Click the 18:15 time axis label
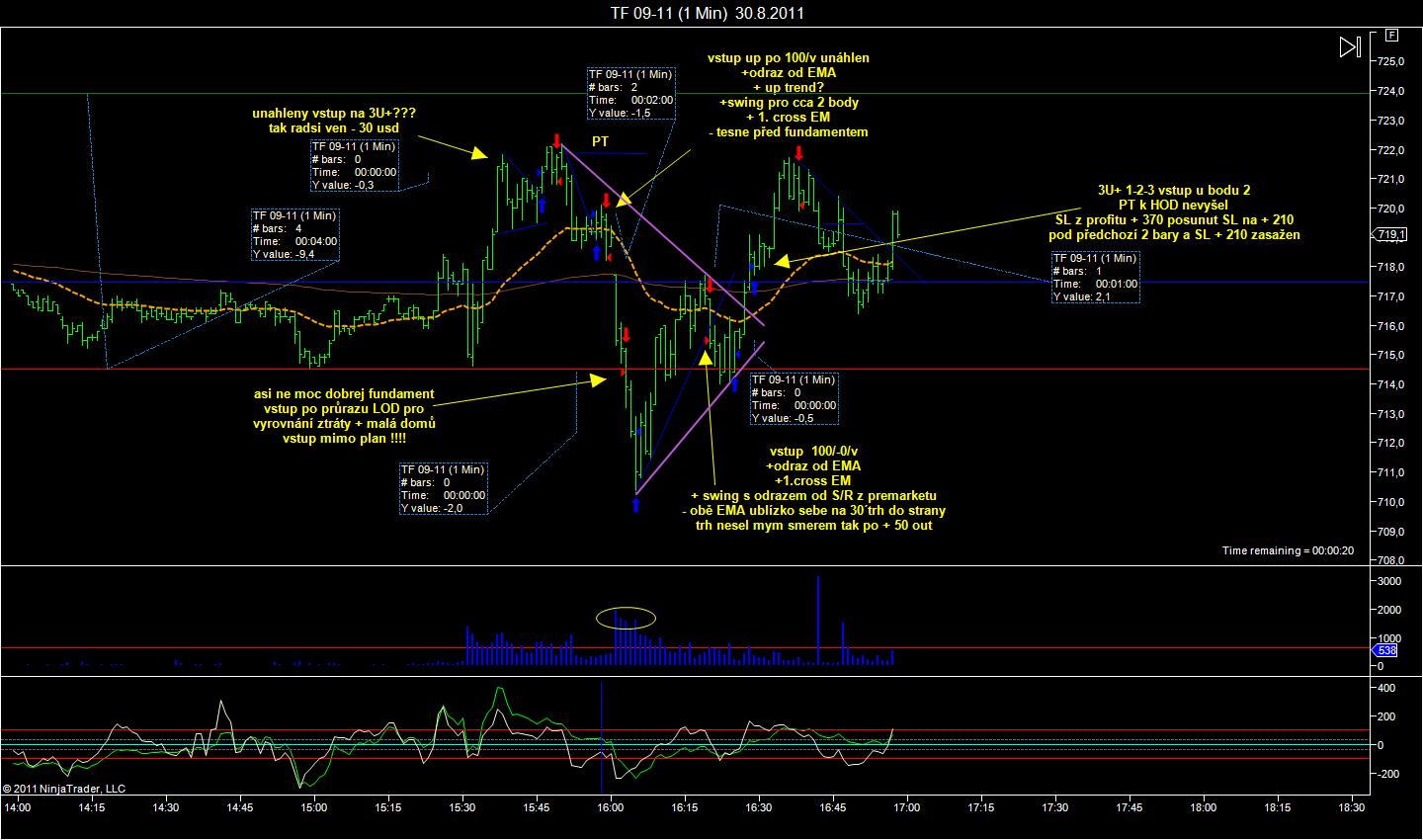Viewport: 1423px width, 840px height. coord(1278,807)
